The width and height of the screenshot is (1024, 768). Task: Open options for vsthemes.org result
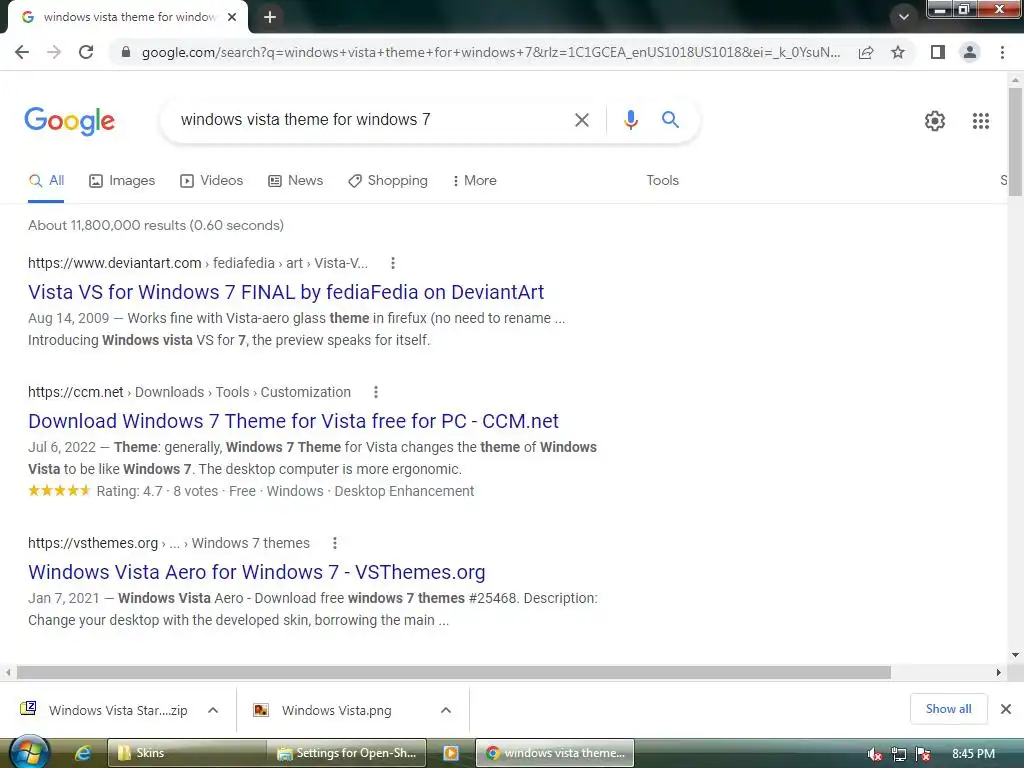pos(334,543)
